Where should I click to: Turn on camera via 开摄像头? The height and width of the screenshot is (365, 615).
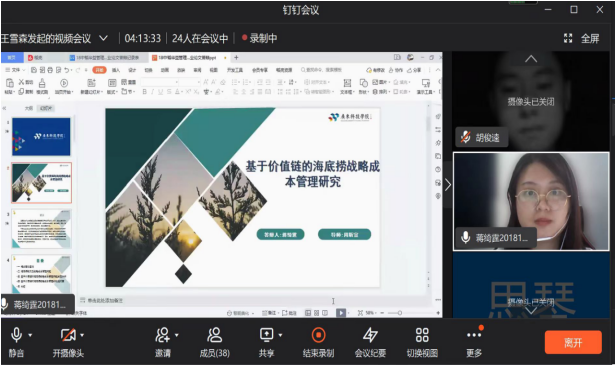pos(68,336)
